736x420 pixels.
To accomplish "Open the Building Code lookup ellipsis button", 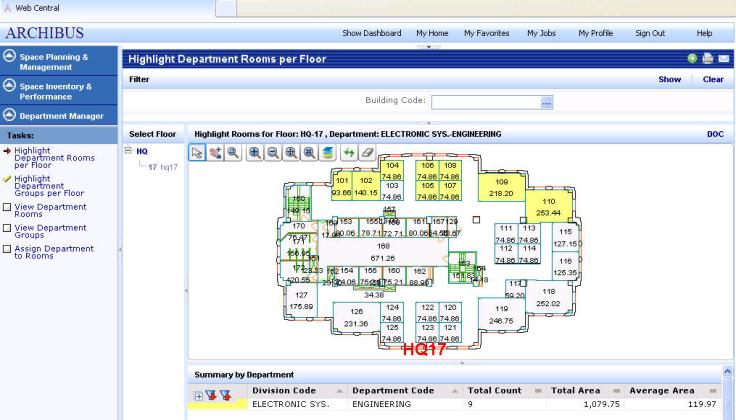I will [547, 103].
